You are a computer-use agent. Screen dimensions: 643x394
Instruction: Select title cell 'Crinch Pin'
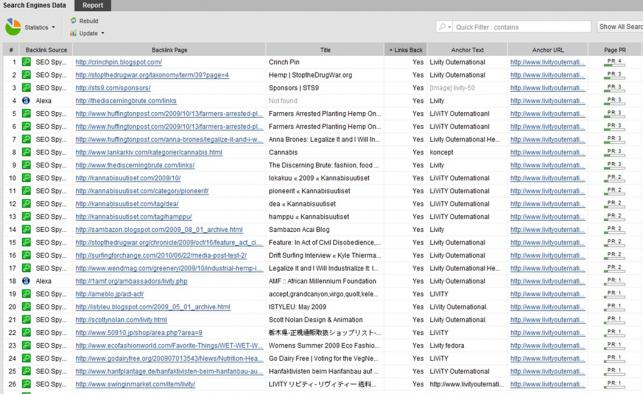tap(284, 62)
